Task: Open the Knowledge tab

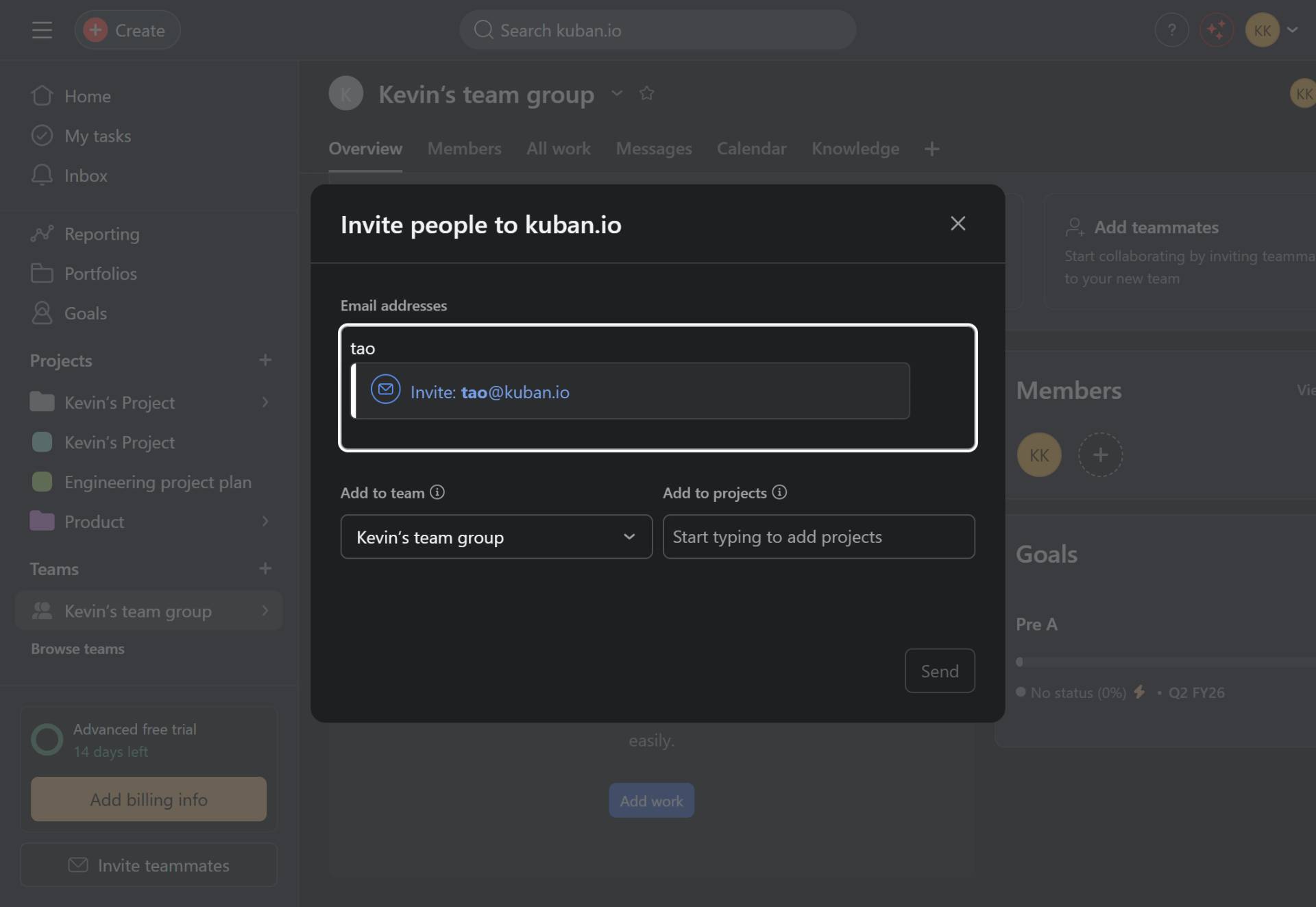Action: pos(855,149)
